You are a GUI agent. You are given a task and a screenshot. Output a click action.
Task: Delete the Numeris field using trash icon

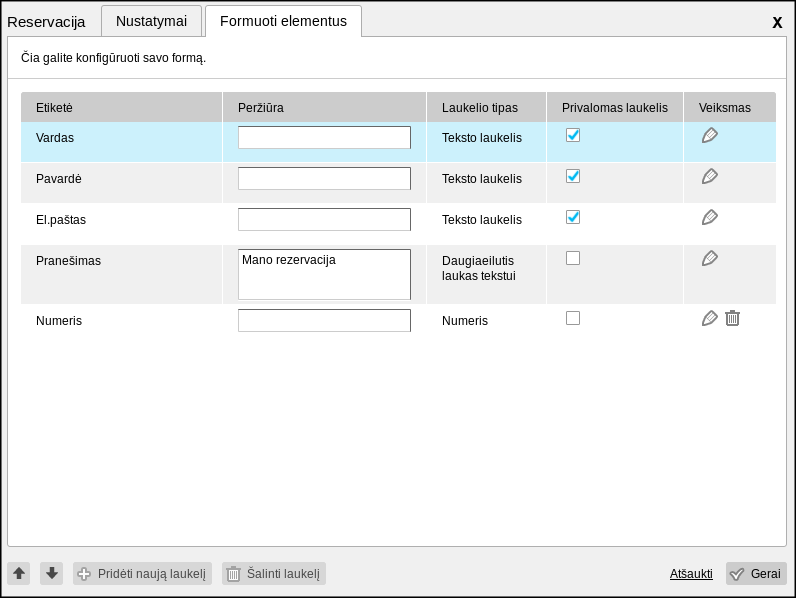[732, 319]
